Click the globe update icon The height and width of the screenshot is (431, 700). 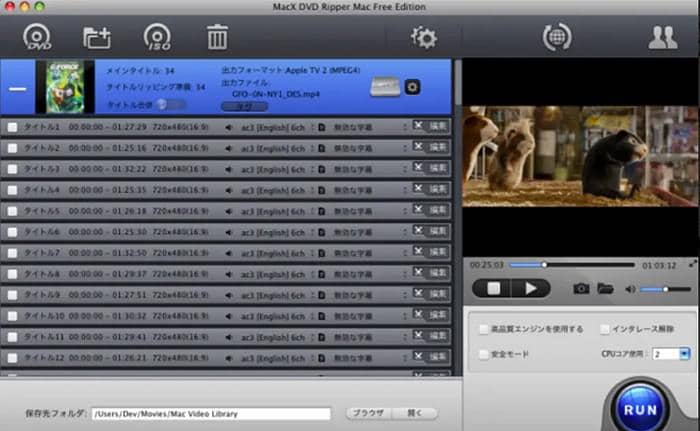pos(557,37)
